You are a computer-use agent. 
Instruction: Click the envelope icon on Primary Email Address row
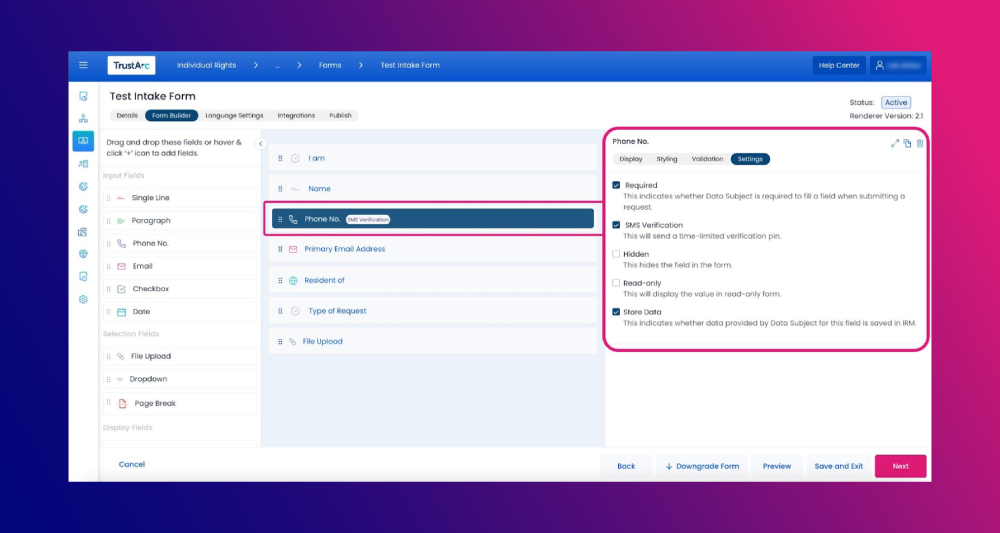pyautogui.click(x=293, y=249)
